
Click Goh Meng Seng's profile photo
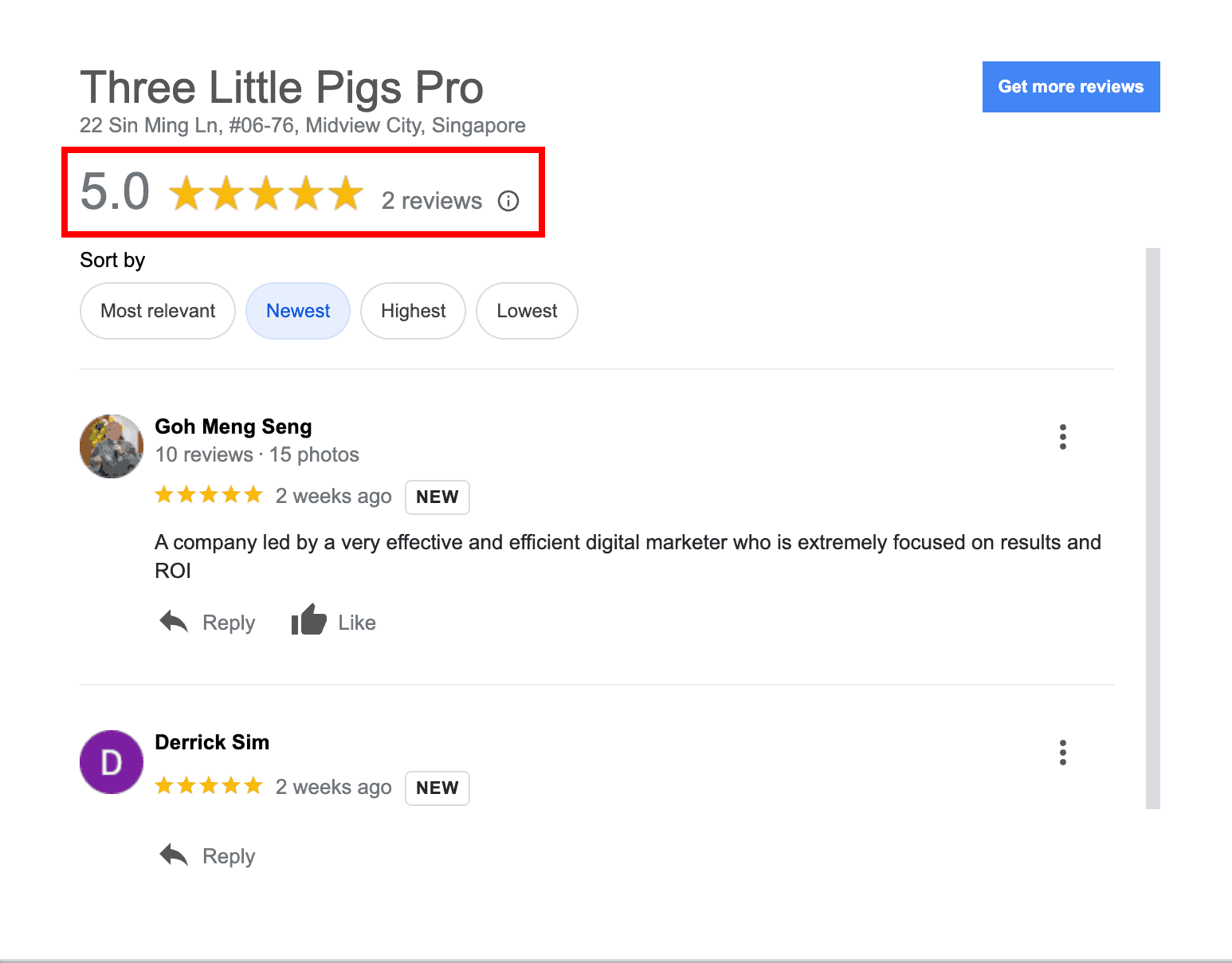click(112, 446)
